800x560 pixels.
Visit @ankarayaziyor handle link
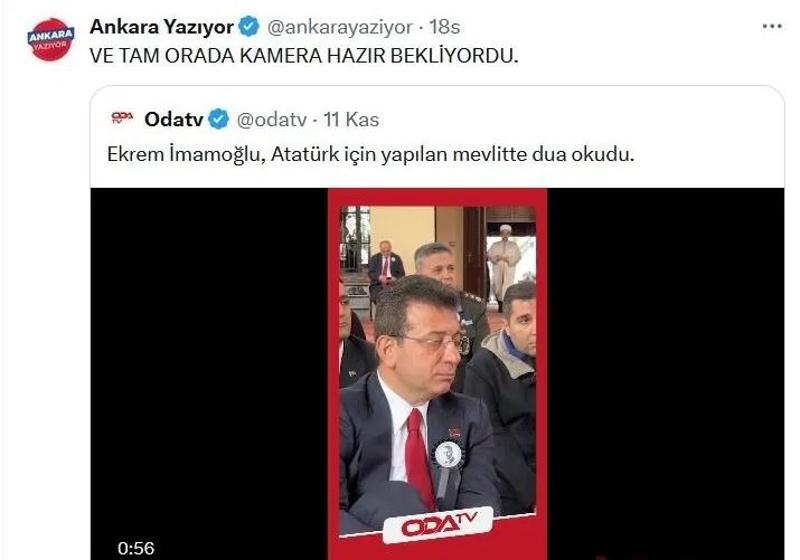339,28
